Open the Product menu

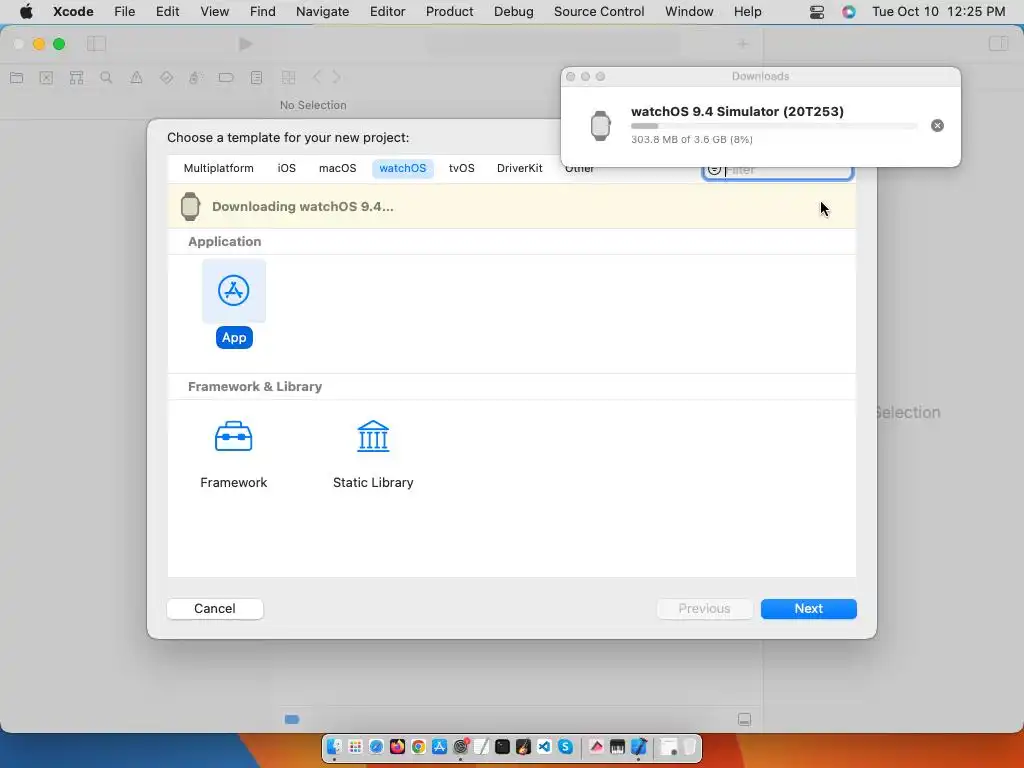[449, 12]
